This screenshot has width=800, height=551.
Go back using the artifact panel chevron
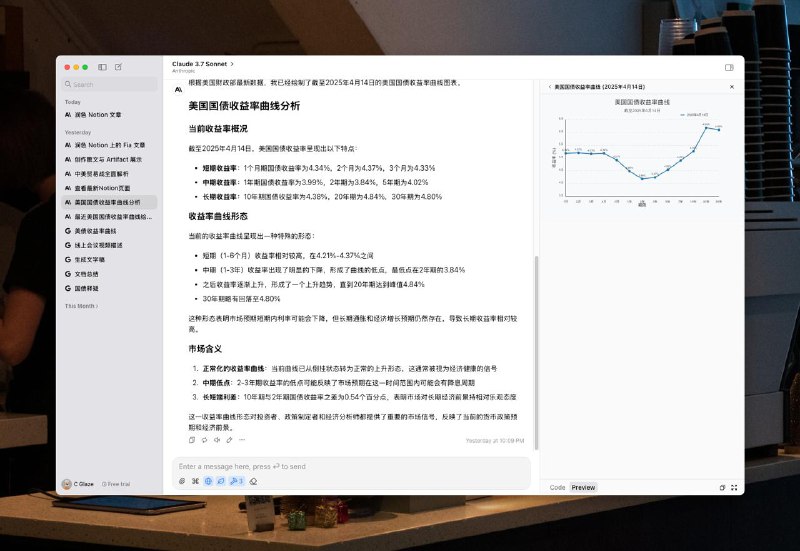(x=549, y=87)
